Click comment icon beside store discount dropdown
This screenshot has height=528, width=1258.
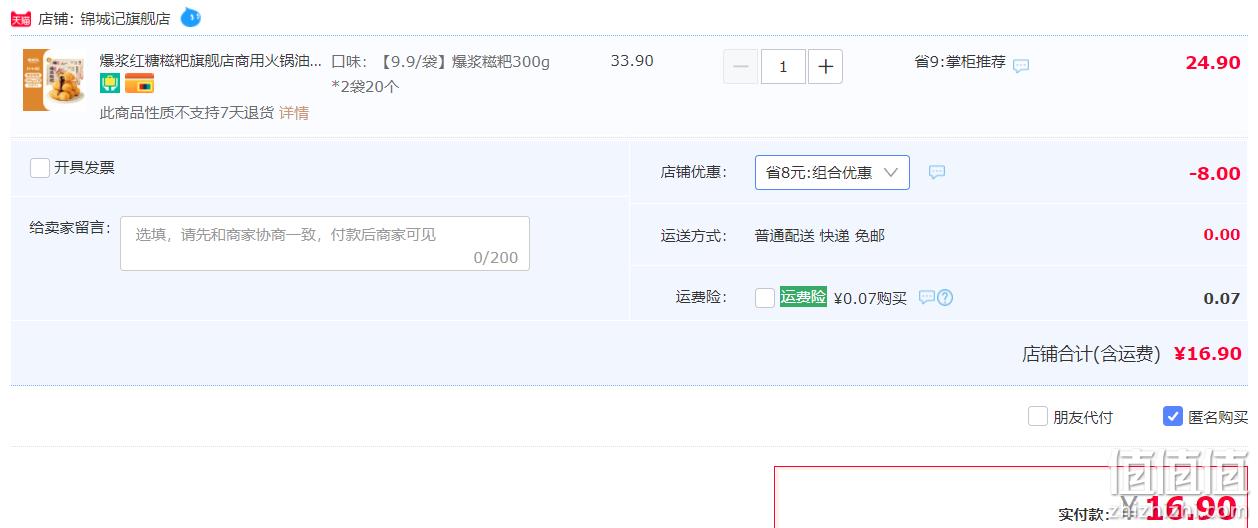(937, 172)
